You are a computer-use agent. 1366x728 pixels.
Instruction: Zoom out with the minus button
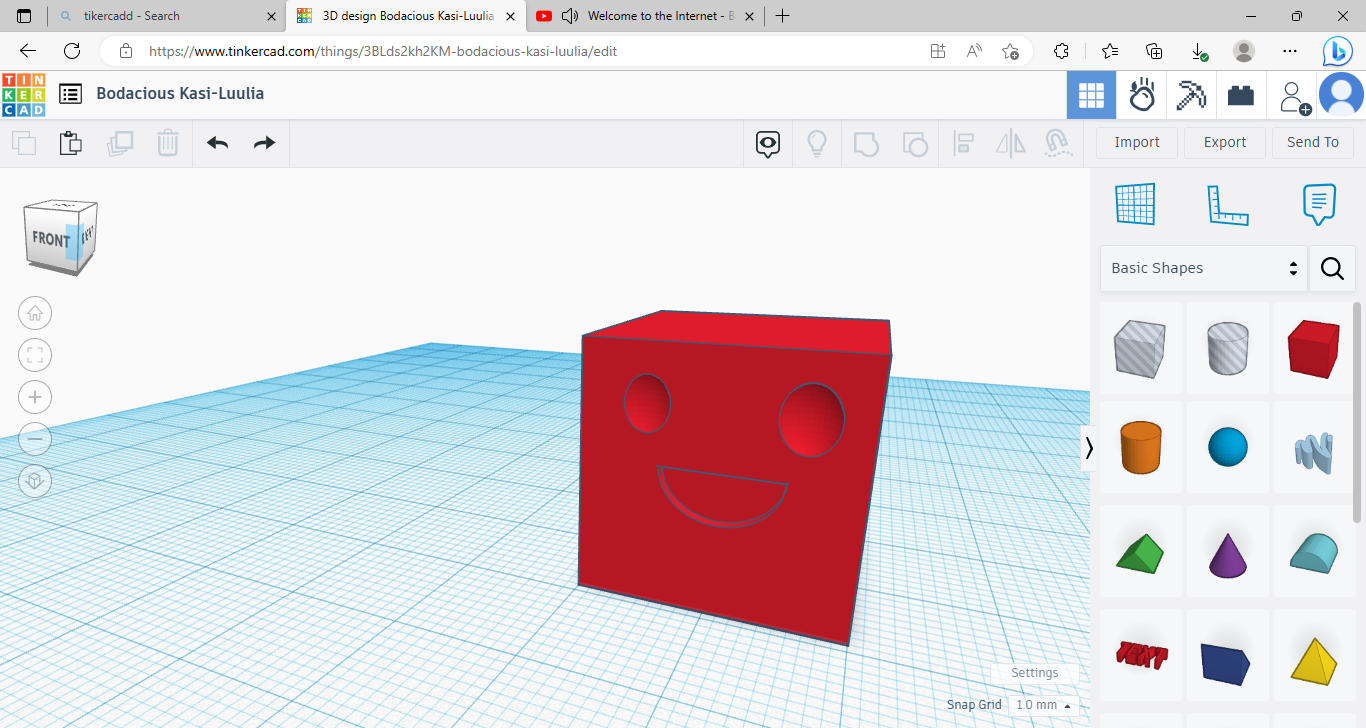(x=35, y=439)
